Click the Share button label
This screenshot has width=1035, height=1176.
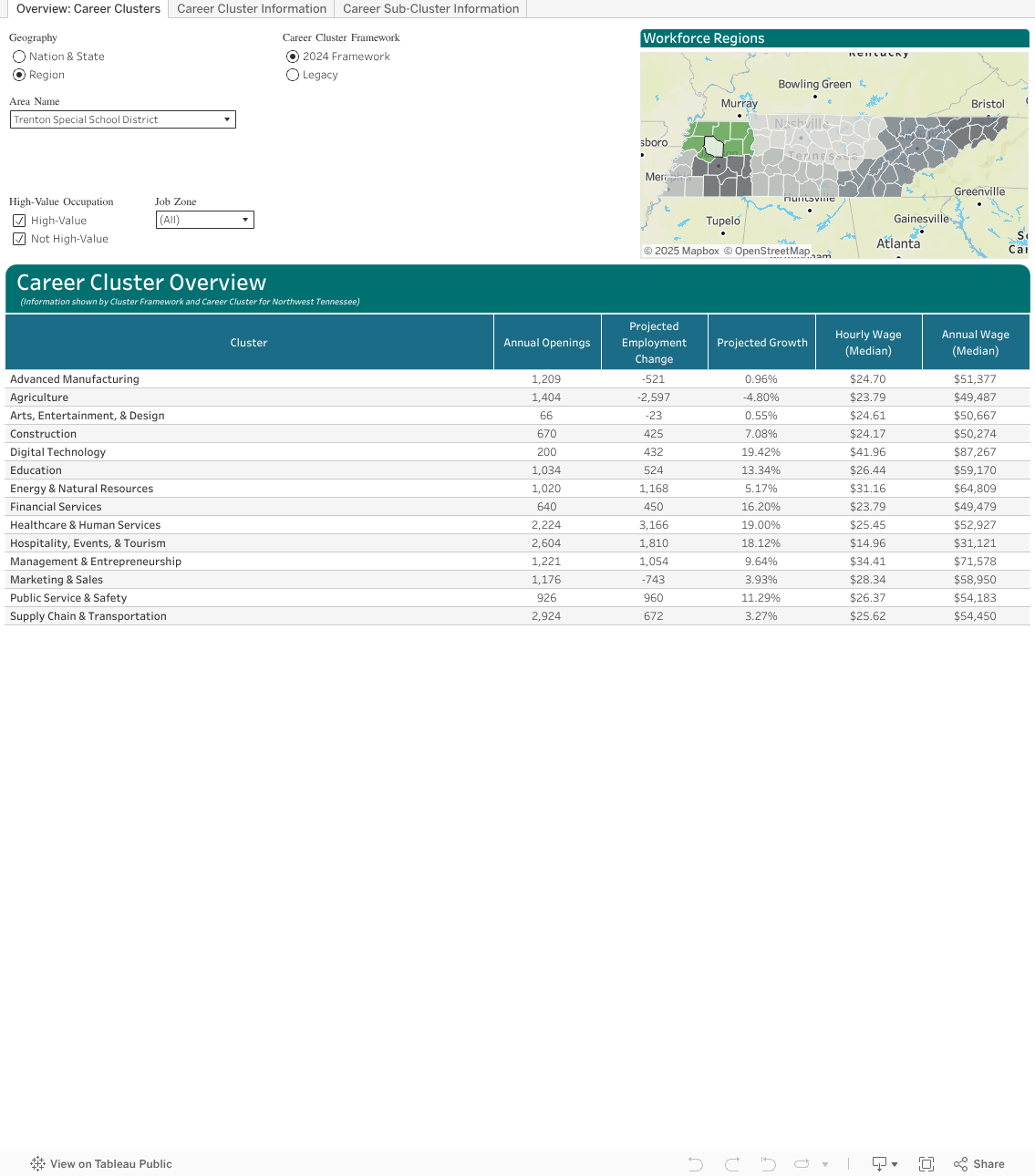pyautogui.click(x=988, y=1164)
